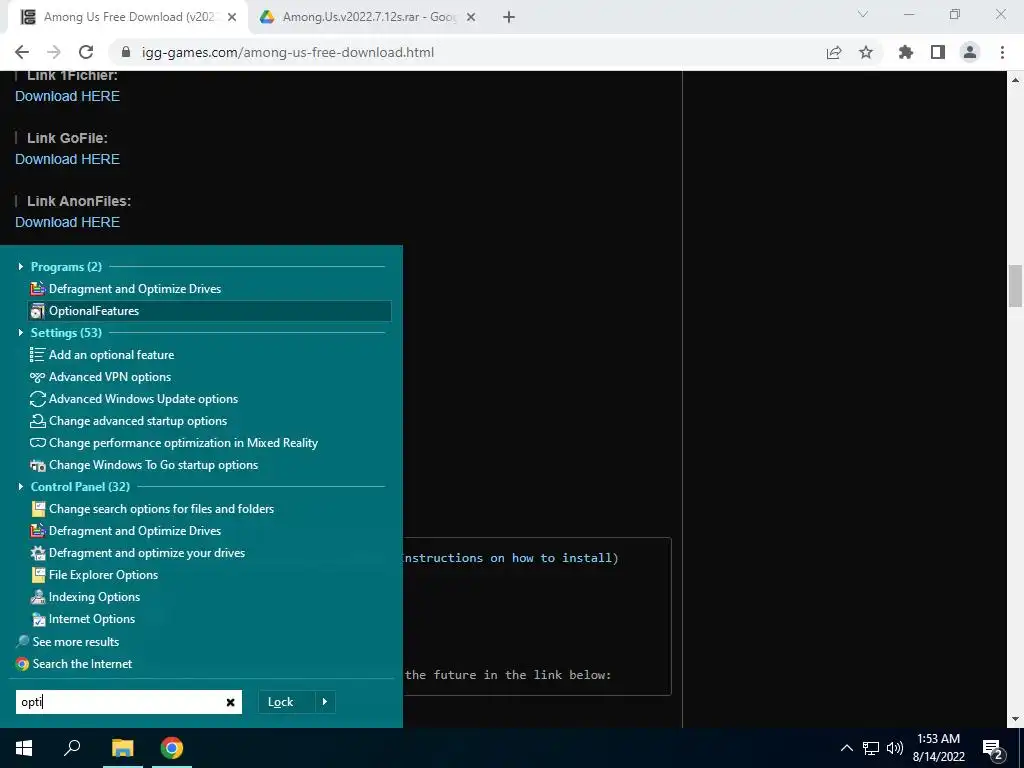This screenshot has width=1024, height=768.
Task: Open a new Chrome tab
Action: tap(509, 18)
